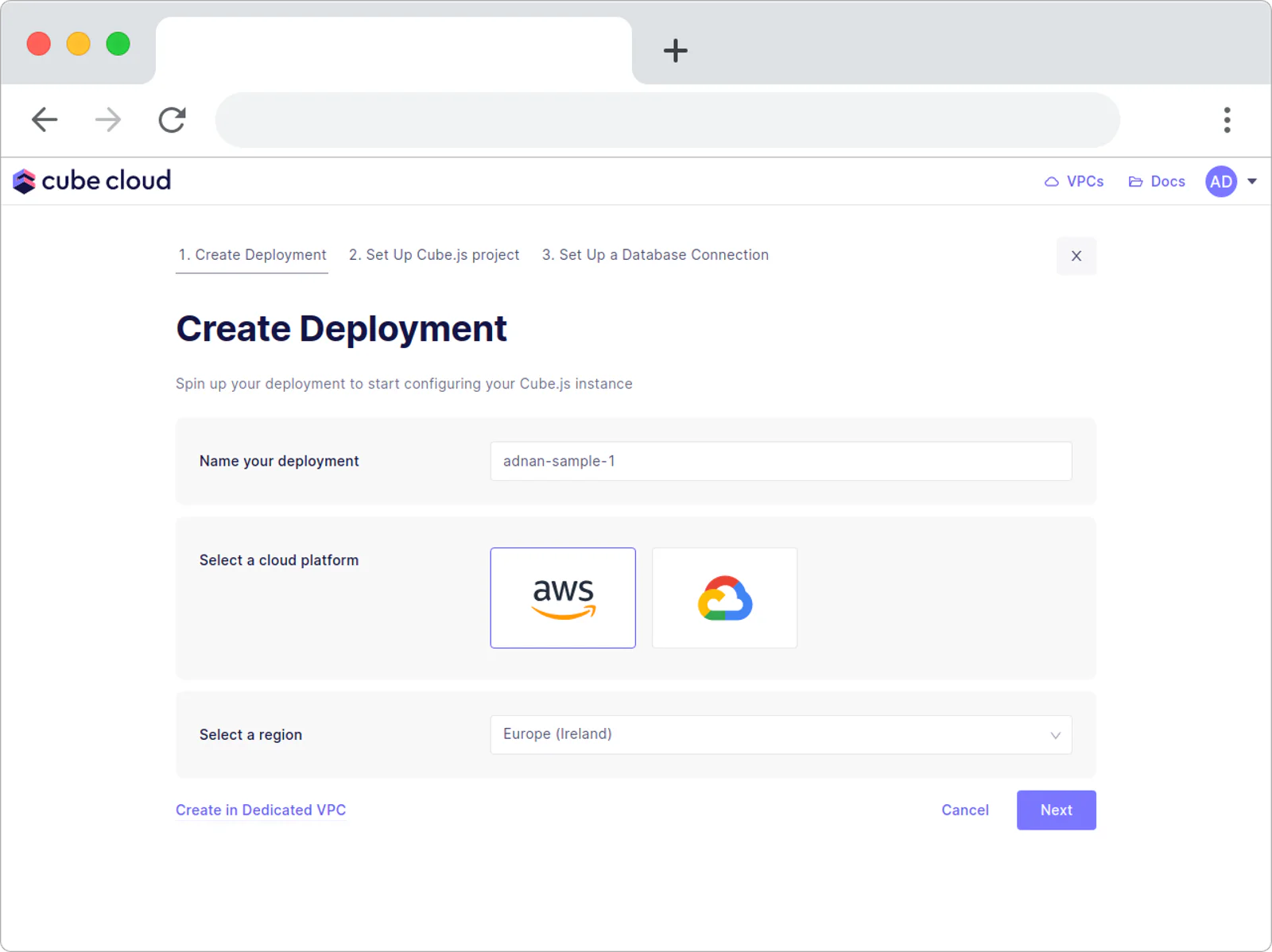Click Create in Dedicated VPC link

pyautogui.click(x=261, y=810)
